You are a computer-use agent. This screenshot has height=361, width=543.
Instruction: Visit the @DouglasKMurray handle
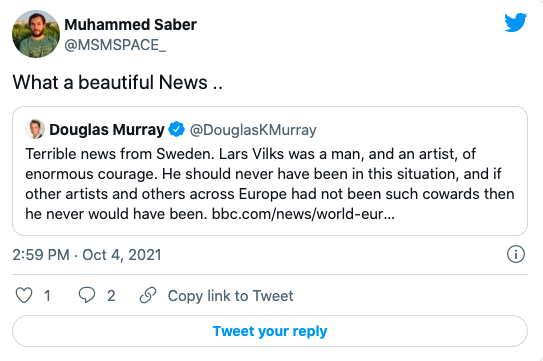pos(253,130)
